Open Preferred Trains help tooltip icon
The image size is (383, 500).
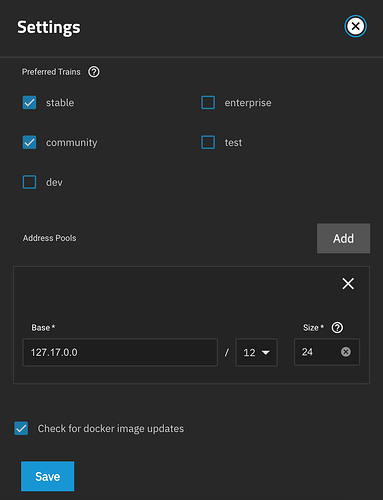pos(94,72)
